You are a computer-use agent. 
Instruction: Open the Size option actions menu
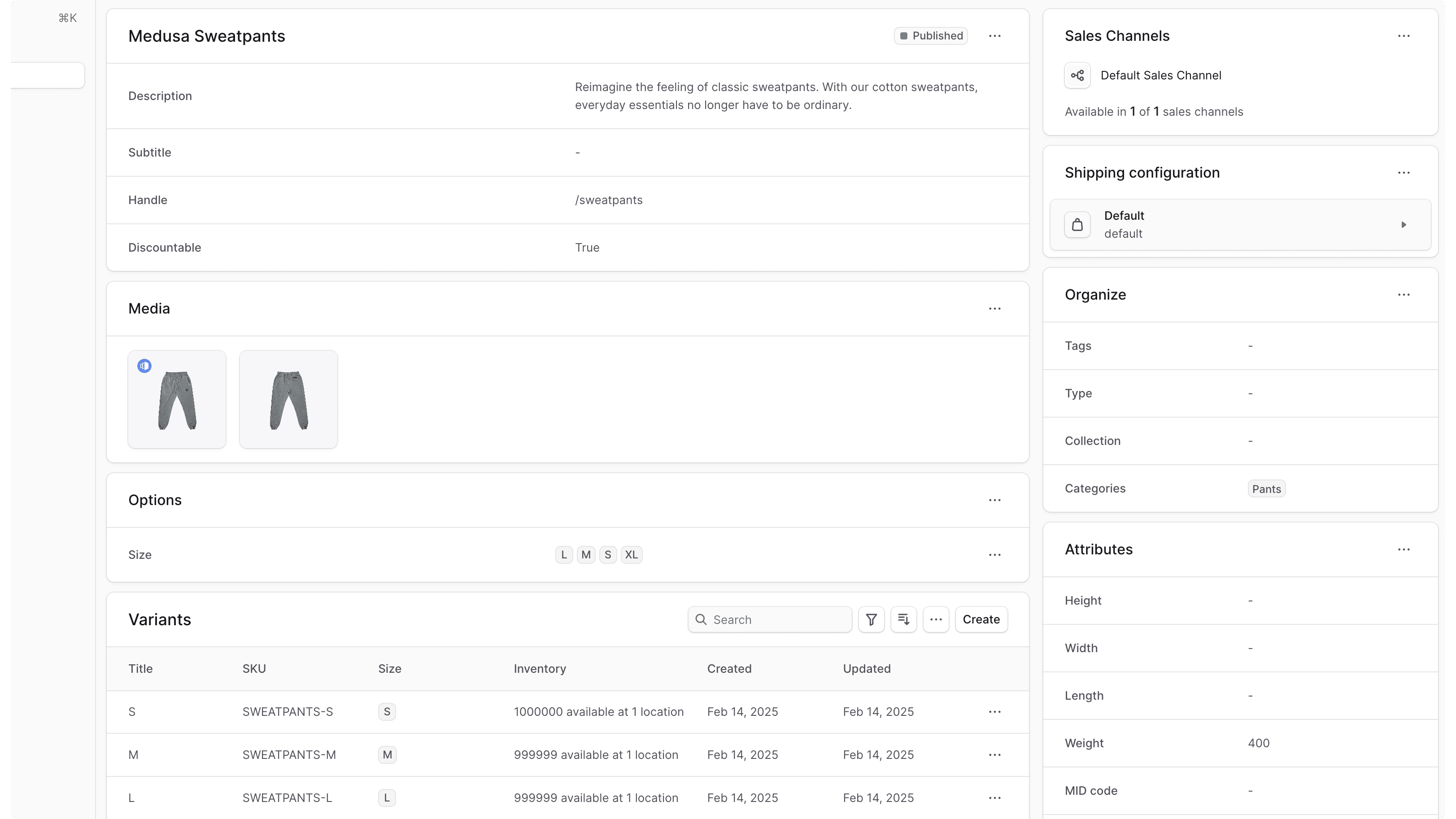(x=994, y=554)
